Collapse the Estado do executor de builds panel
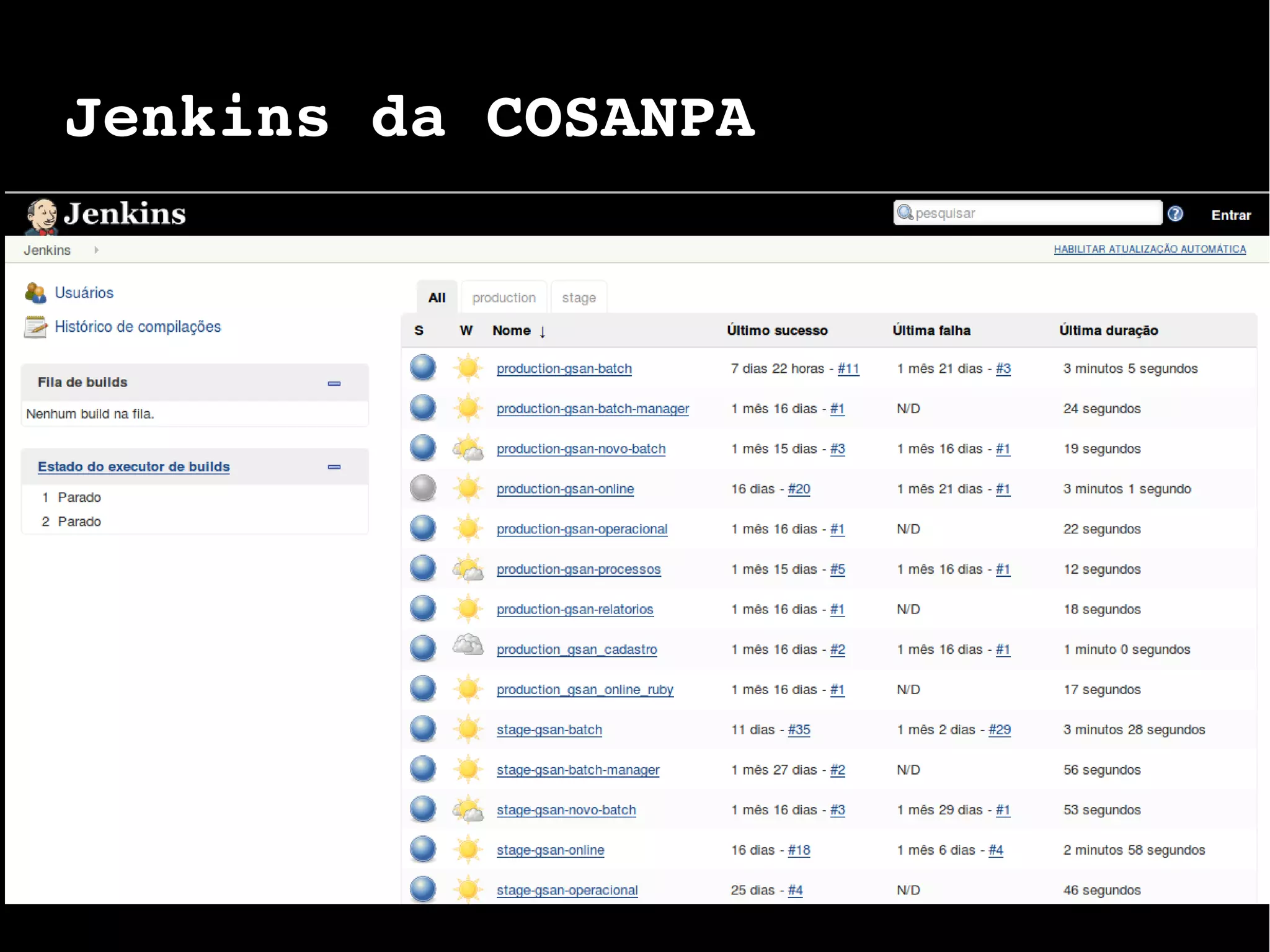Viewport: 1270px width, 952px height. tap(334, 467)
